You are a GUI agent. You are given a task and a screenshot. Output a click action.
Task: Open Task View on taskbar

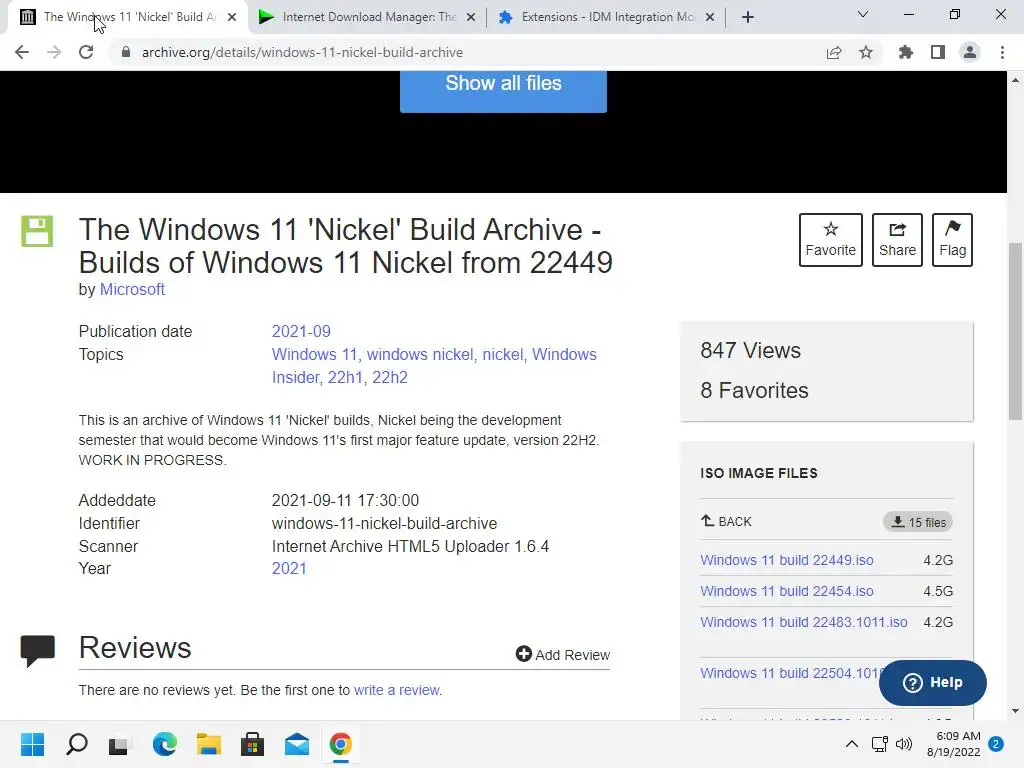[x=120, y=744]
